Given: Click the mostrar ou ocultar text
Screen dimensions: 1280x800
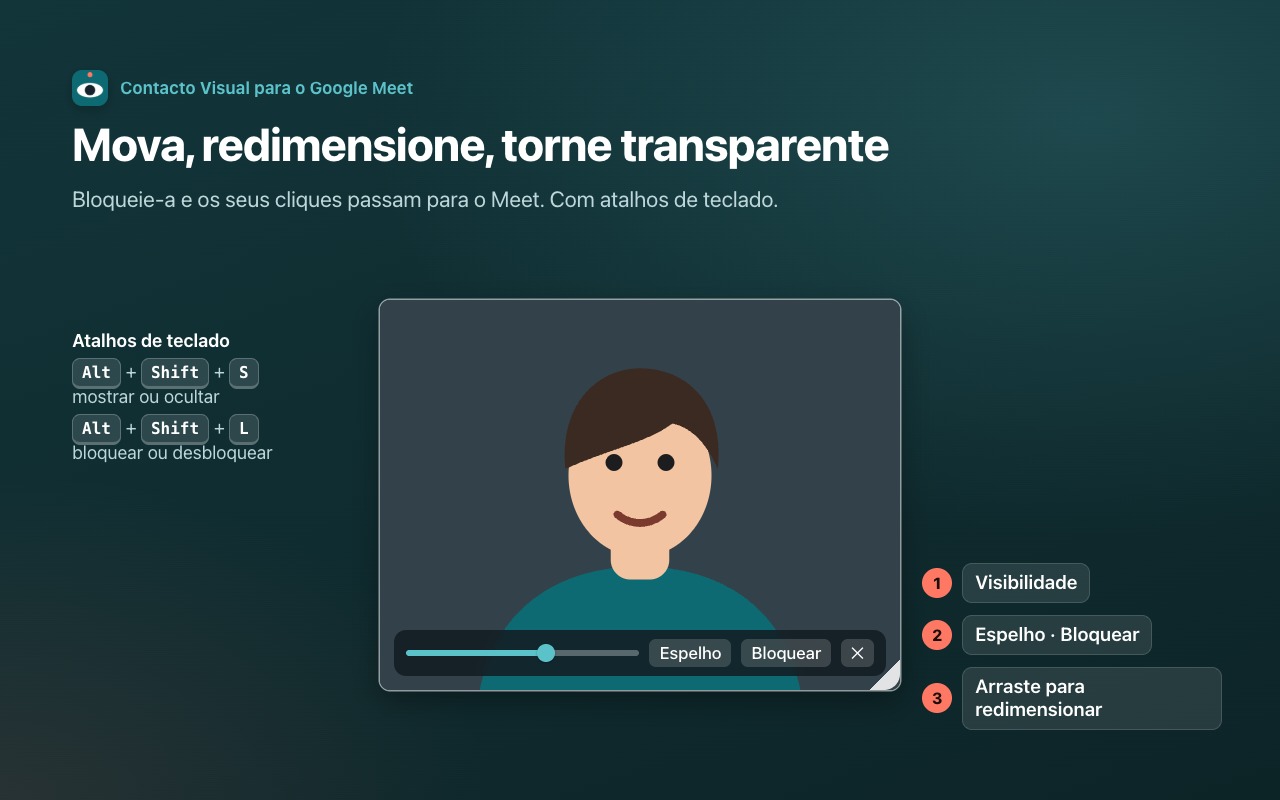Looking at the screenshot, I should pos(146,397).
